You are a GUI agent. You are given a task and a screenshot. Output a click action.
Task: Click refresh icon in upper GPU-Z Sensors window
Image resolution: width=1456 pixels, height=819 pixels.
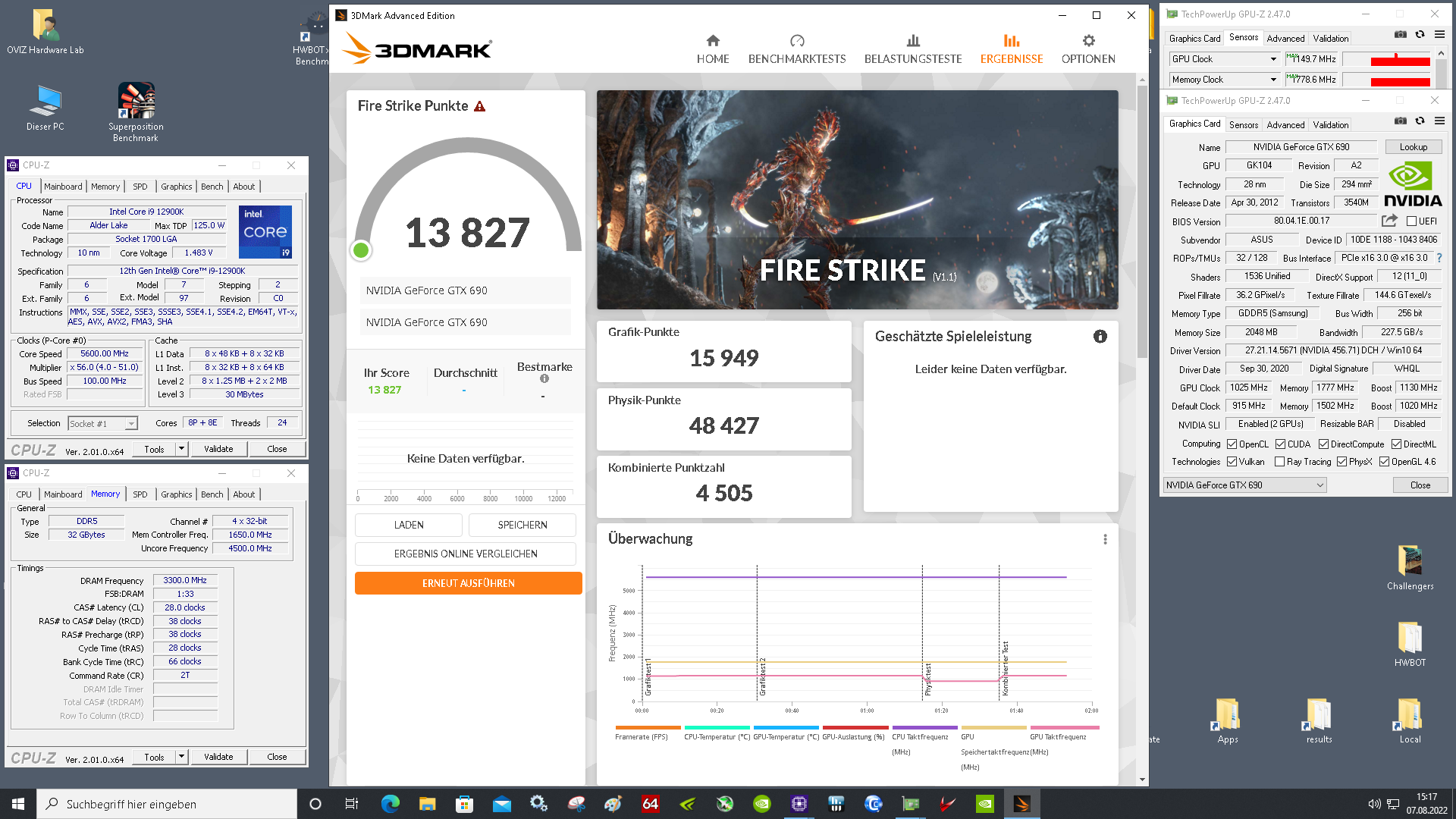pos(1420,35)
